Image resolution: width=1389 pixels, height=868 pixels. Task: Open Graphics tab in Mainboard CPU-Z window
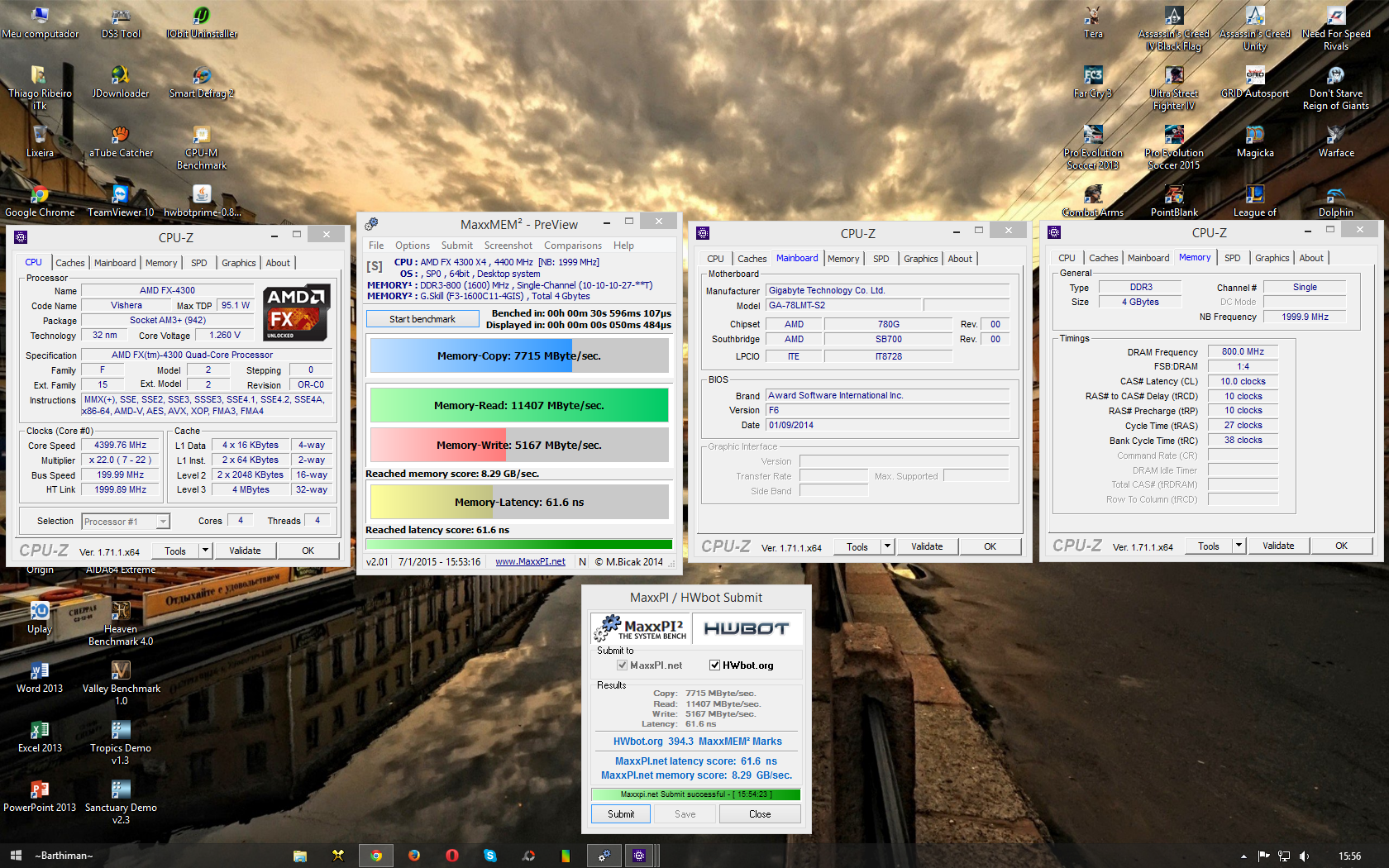[x=920, y=259]
